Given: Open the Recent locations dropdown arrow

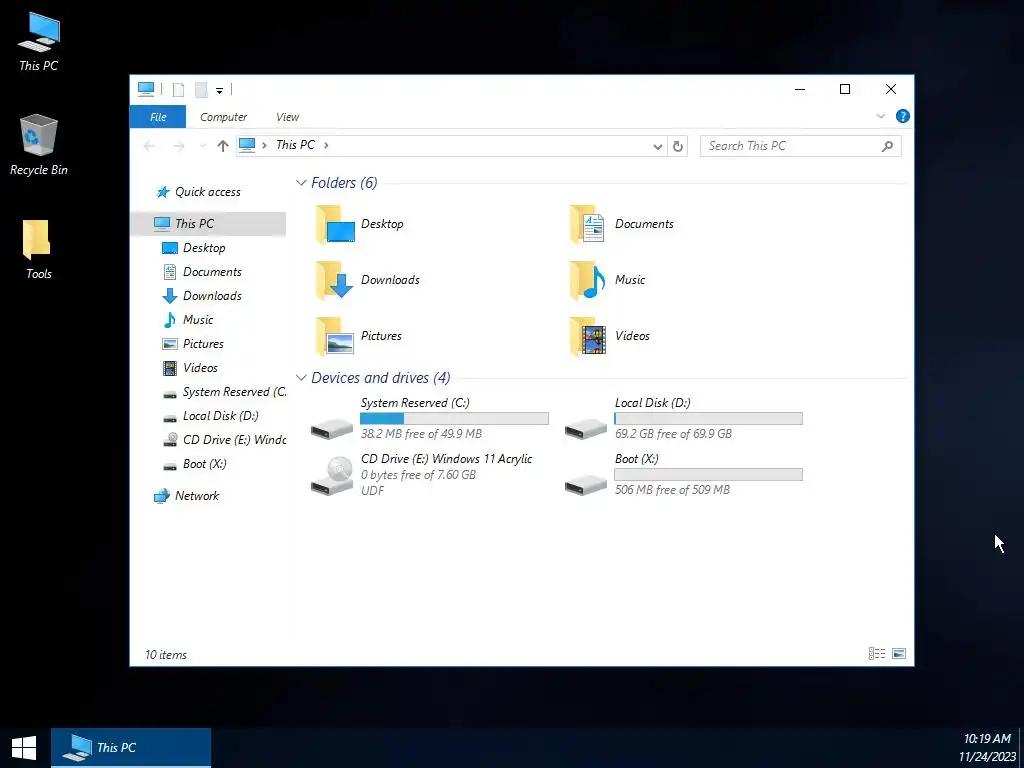Looking at the screenshot, I should click(202, 146).
